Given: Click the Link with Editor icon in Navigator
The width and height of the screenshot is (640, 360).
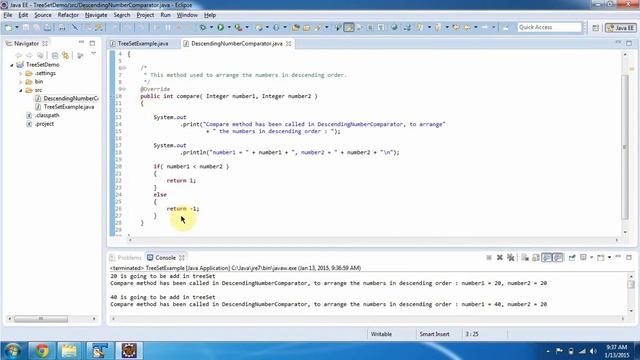Looking at the screenshot, I should [65, 55].
